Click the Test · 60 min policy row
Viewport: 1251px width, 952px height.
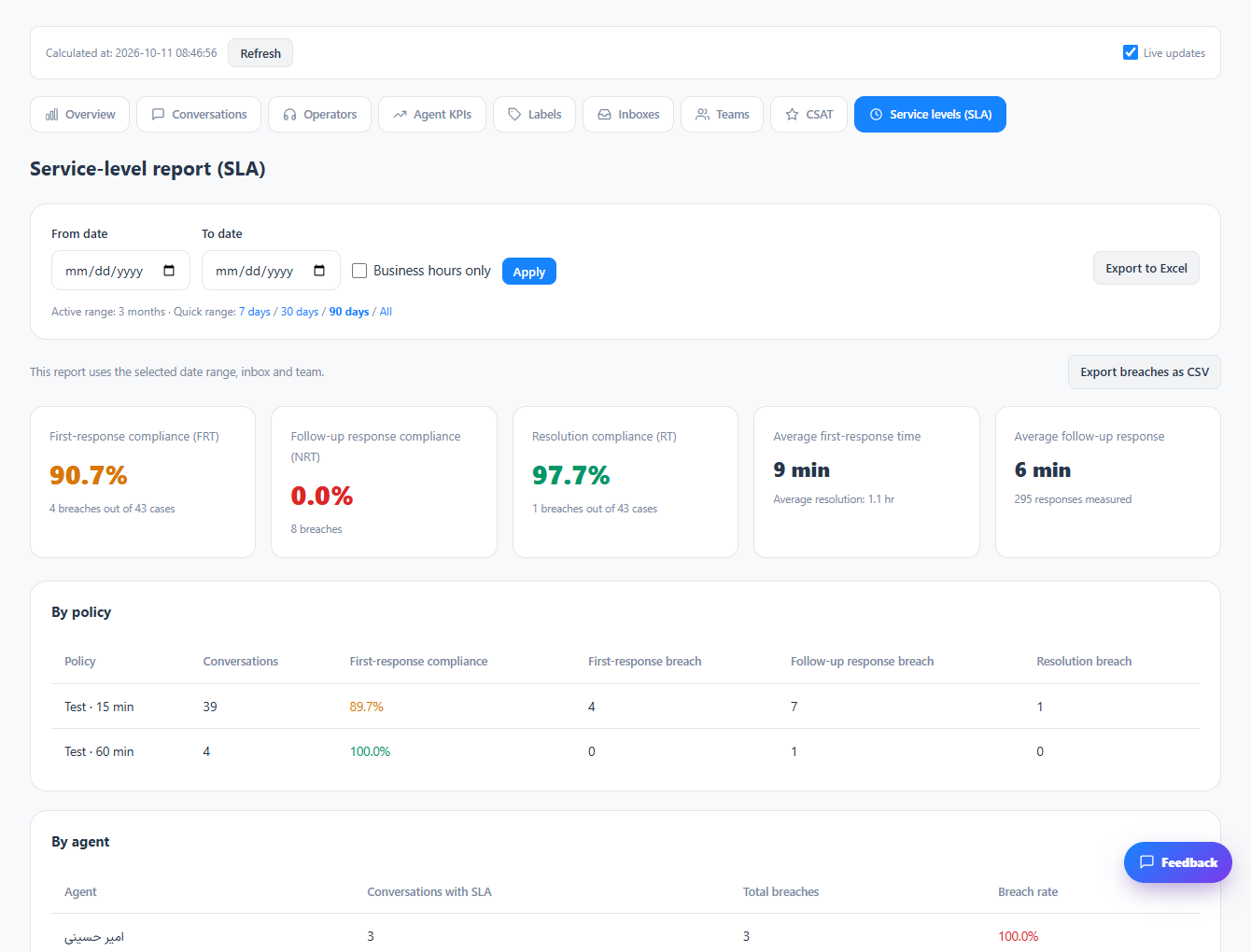(625, 751)
